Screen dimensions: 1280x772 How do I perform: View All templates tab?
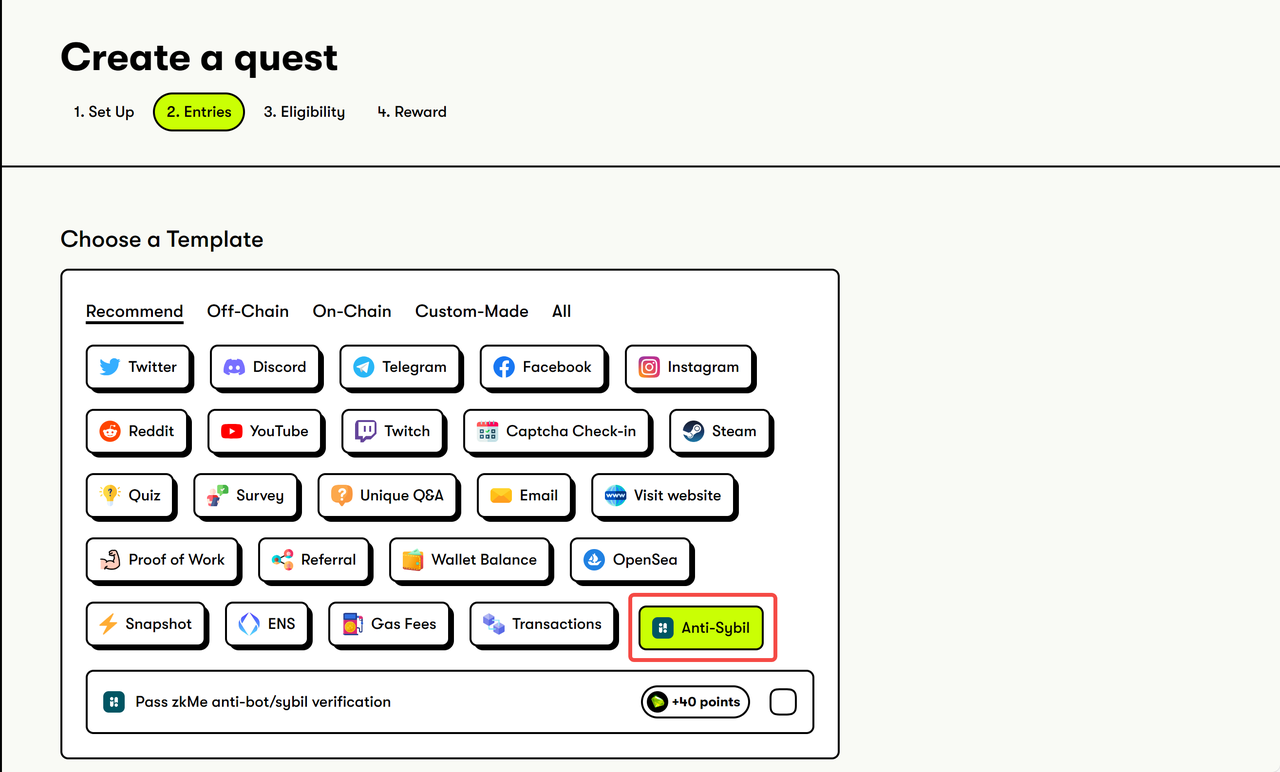(x=562, y=311)
